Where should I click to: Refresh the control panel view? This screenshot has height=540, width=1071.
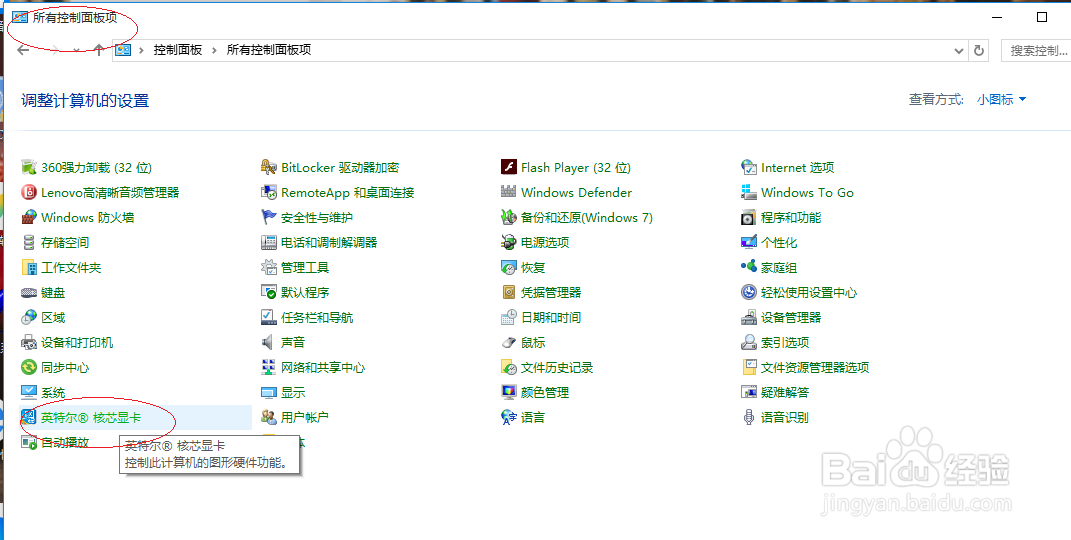pyautogui.click(x=979, y=50)
